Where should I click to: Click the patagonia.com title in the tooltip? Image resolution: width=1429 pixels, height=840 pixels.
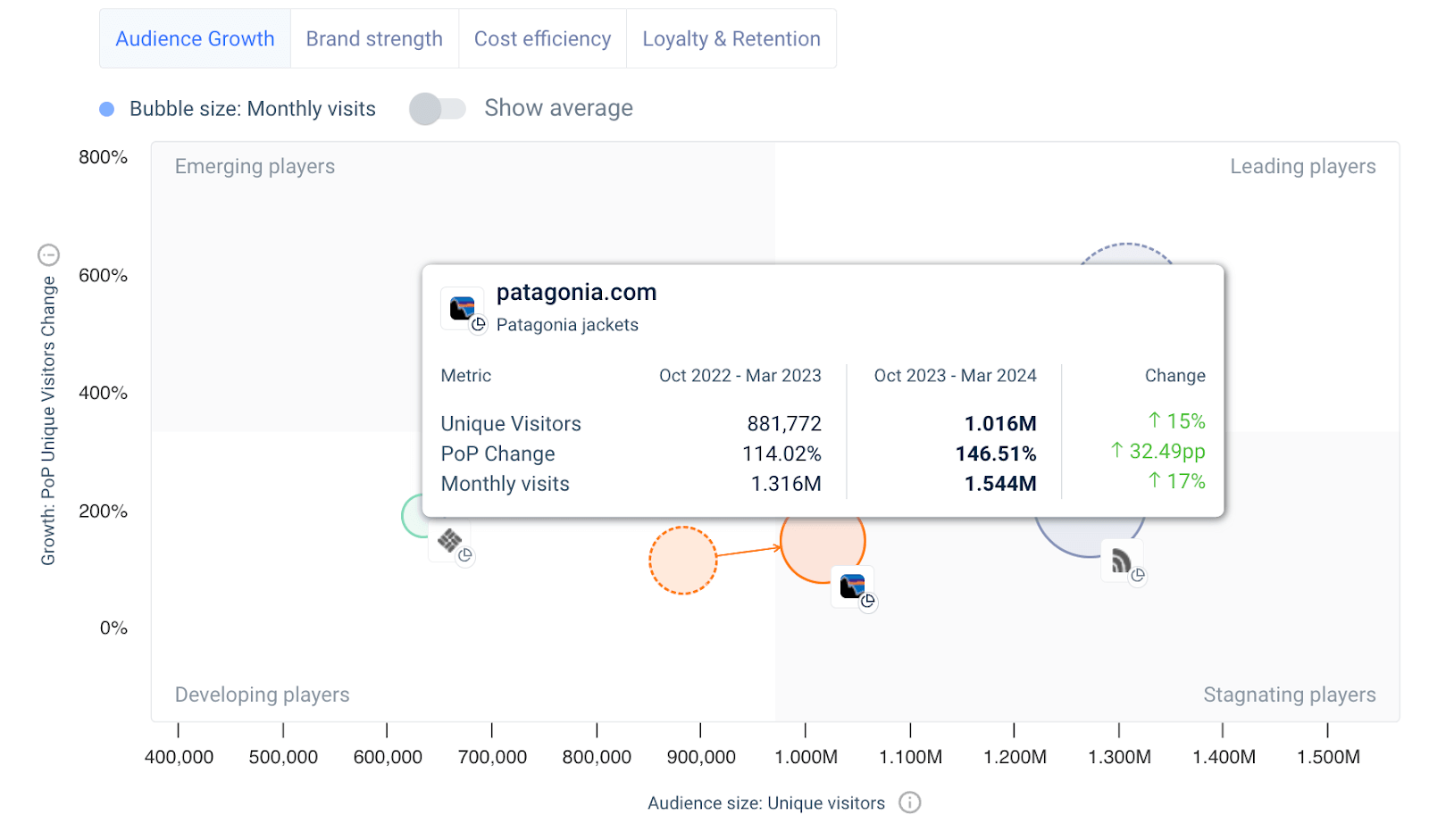576,292
